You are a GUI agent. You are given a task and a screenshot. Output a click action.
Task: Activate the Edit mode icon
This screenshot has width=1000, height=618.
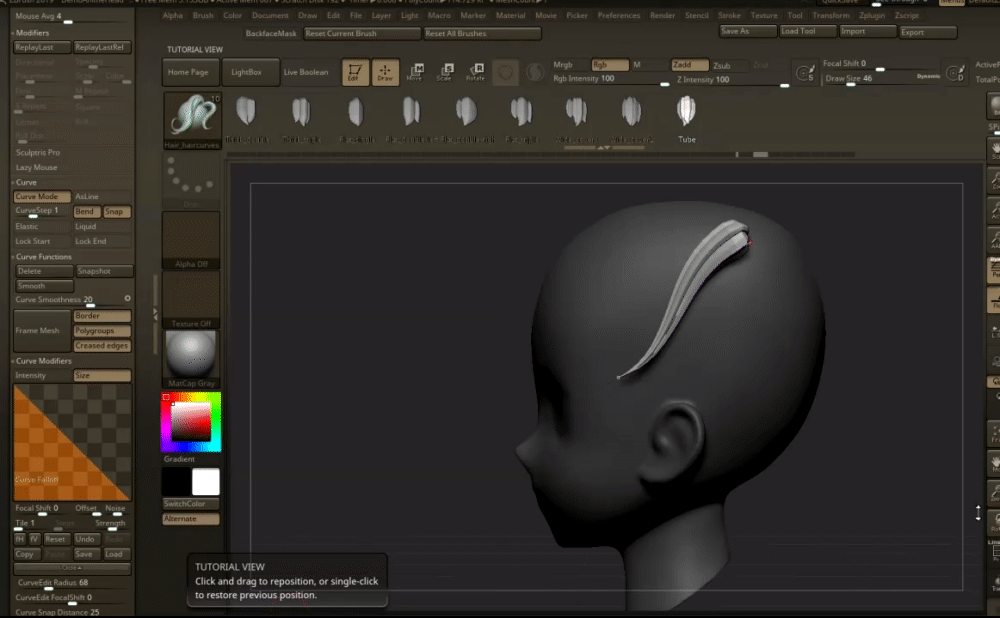point(355,72)
